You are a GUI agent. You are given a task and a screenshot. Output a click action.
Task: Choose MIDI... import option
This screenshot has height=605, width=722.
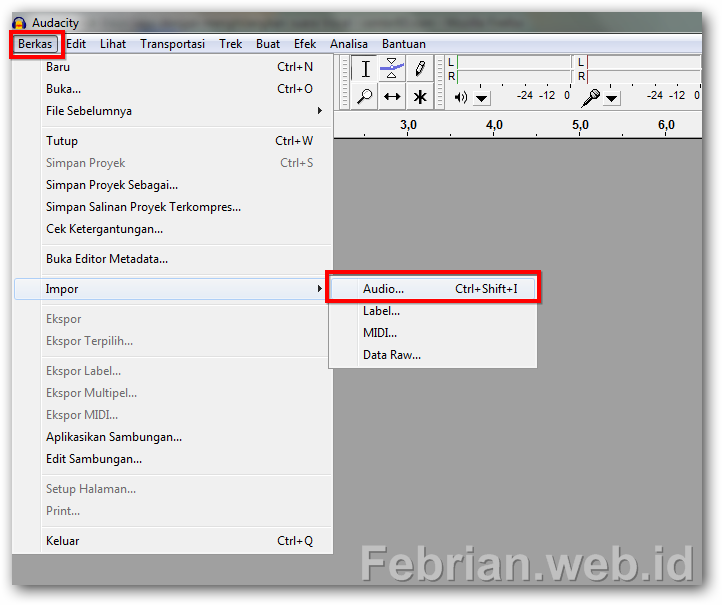[x=433, y=333]
